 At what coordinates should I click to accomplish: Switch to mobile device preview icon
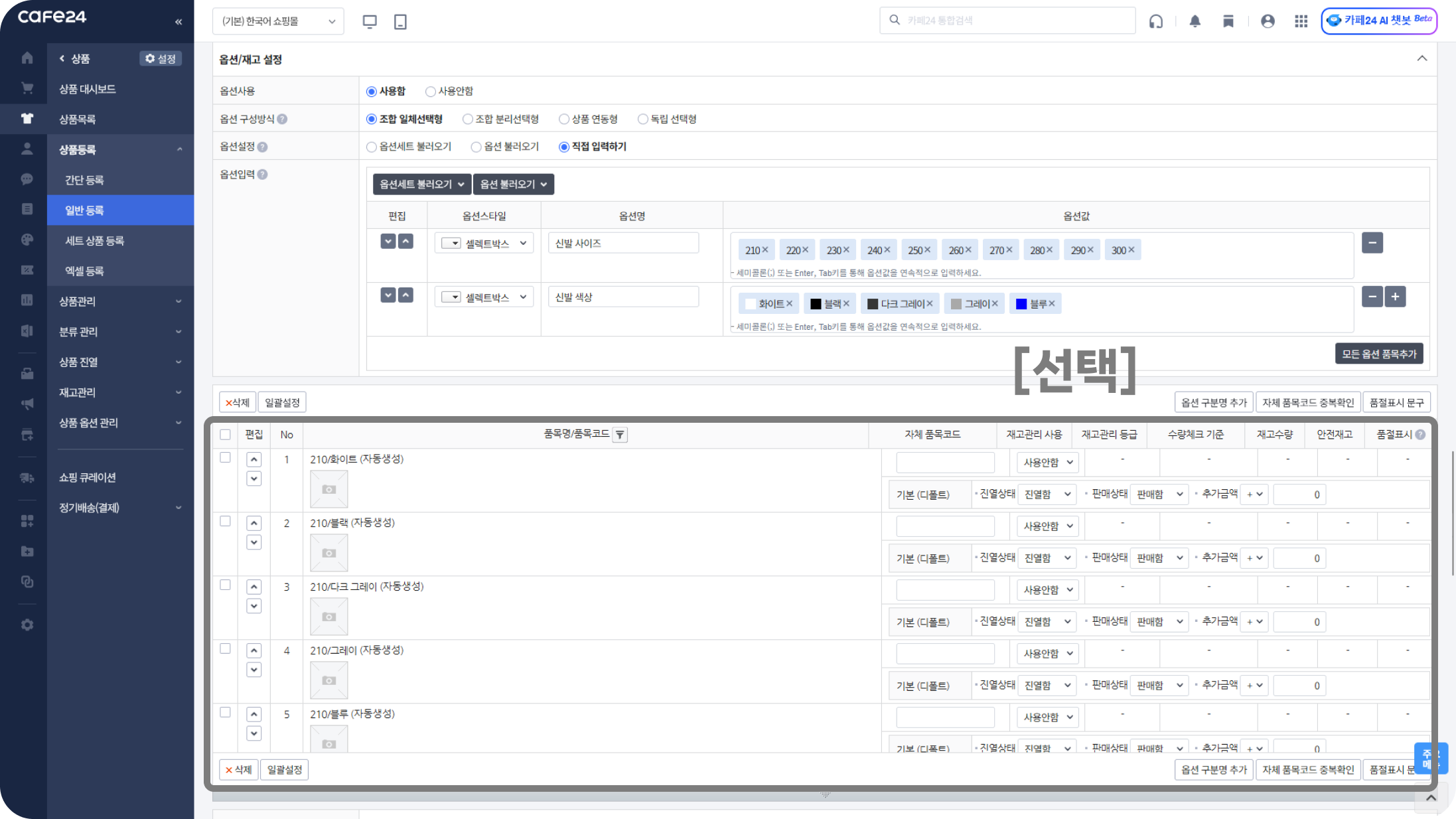400,22
